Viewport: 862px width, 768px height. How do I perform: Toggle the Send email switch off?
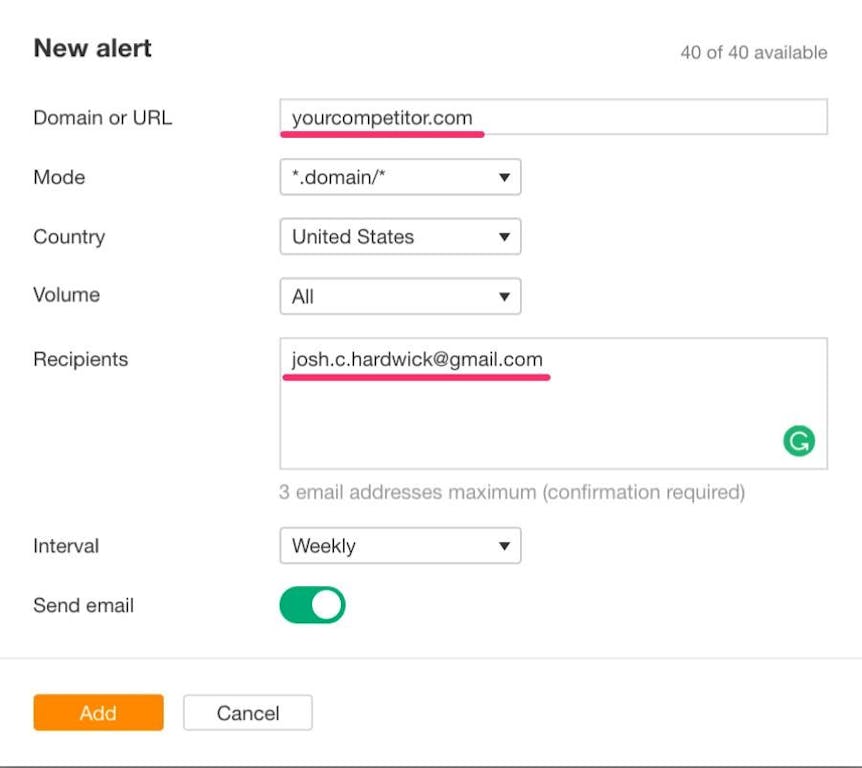(x=312, y=605)
